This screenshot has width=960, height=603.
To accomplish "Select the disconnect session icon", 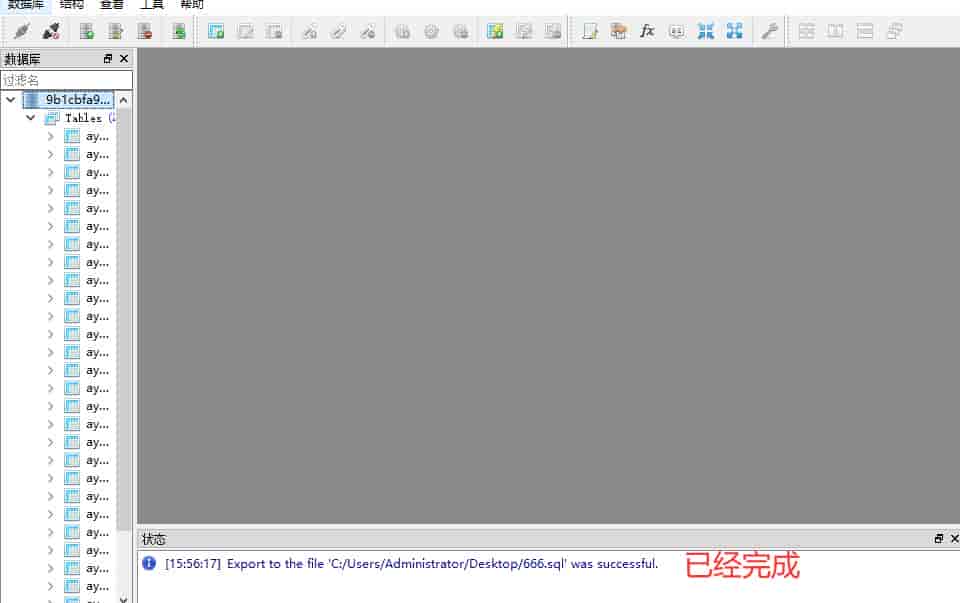I will (51, 30).
